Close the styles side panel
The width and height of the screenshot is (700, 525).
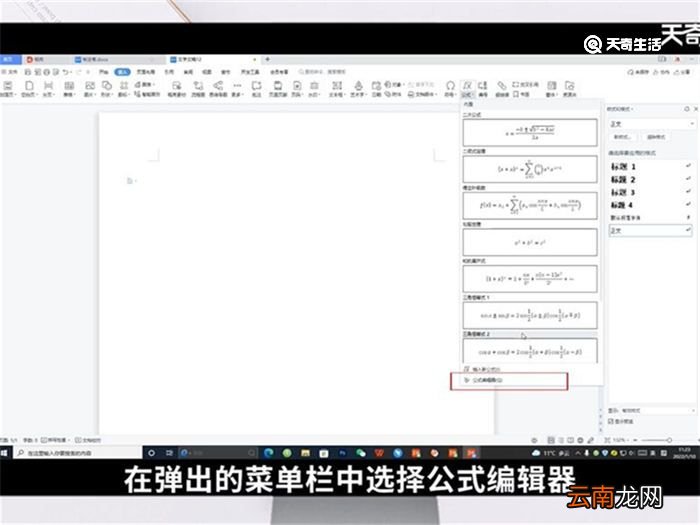point(696,109)
